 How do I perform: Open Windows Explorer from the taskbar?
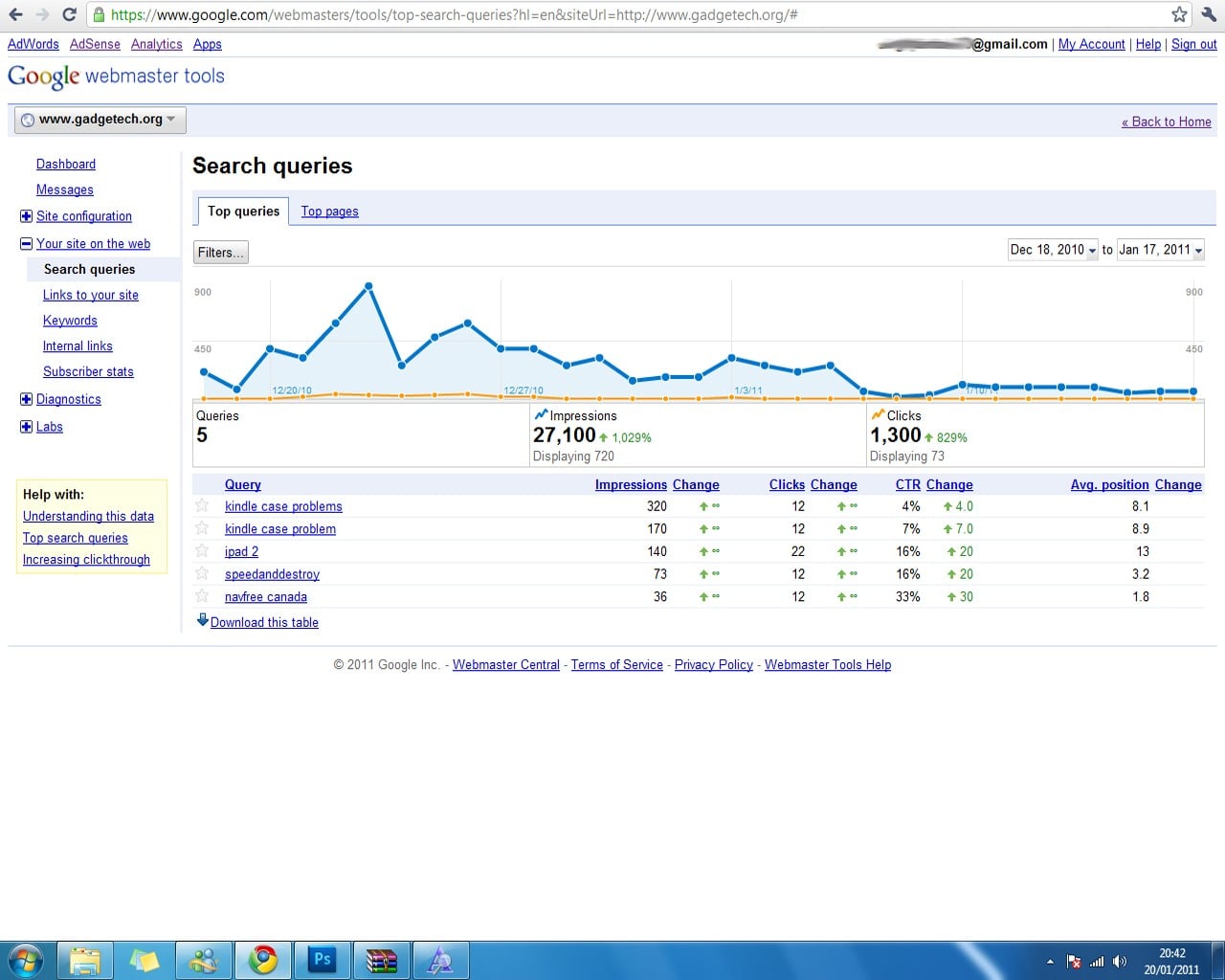pyautogui.click(x=85, y=960)
